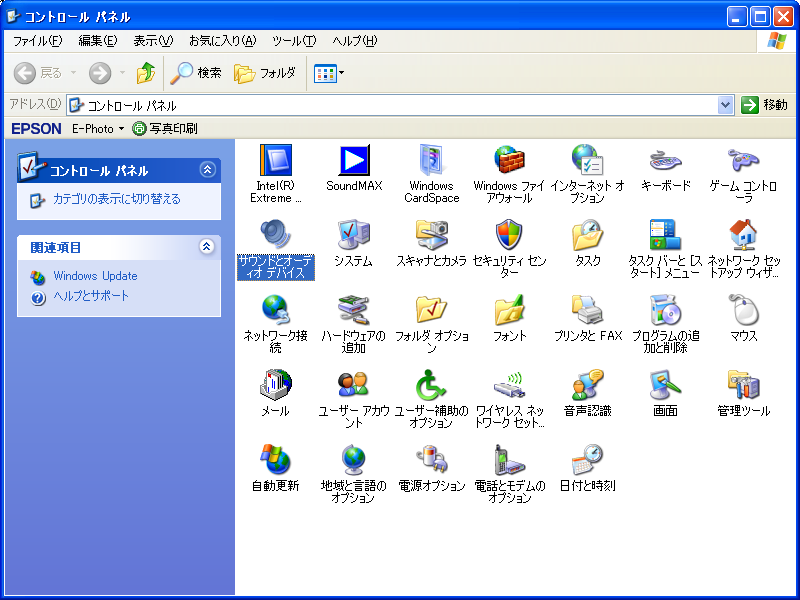Open the ツール(T) menu
Viewport: 800px width, 600px height.
point(293,41)
